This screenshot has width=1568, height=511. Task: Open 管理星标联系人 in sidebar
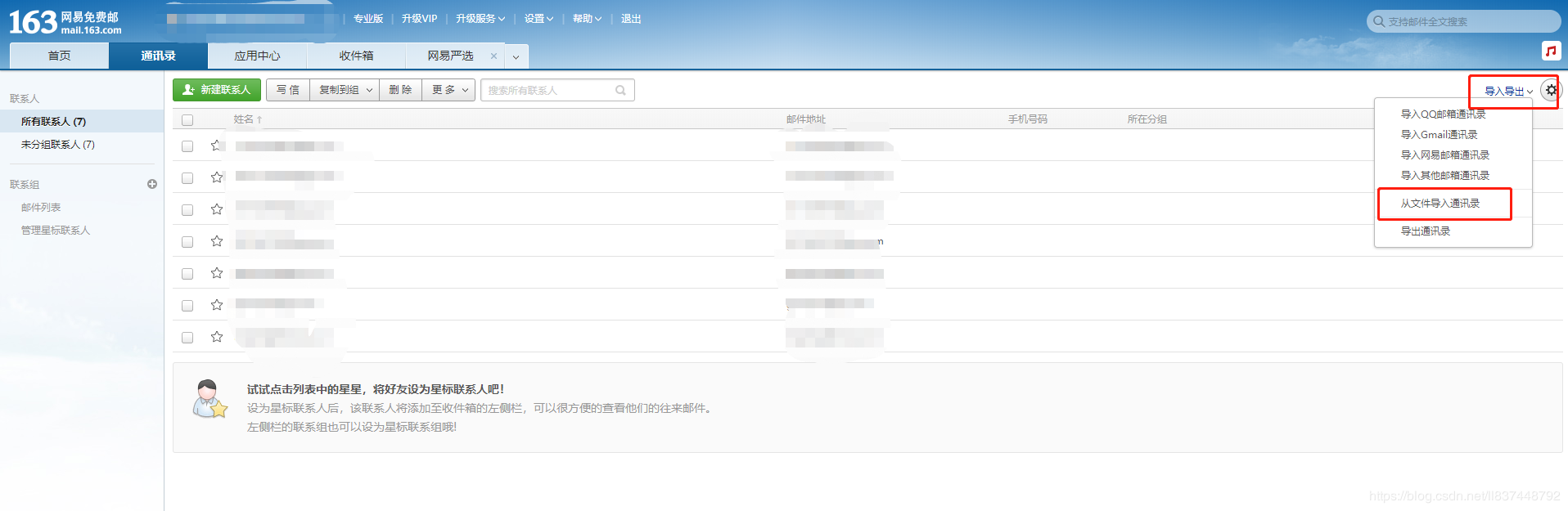[56, 231]
